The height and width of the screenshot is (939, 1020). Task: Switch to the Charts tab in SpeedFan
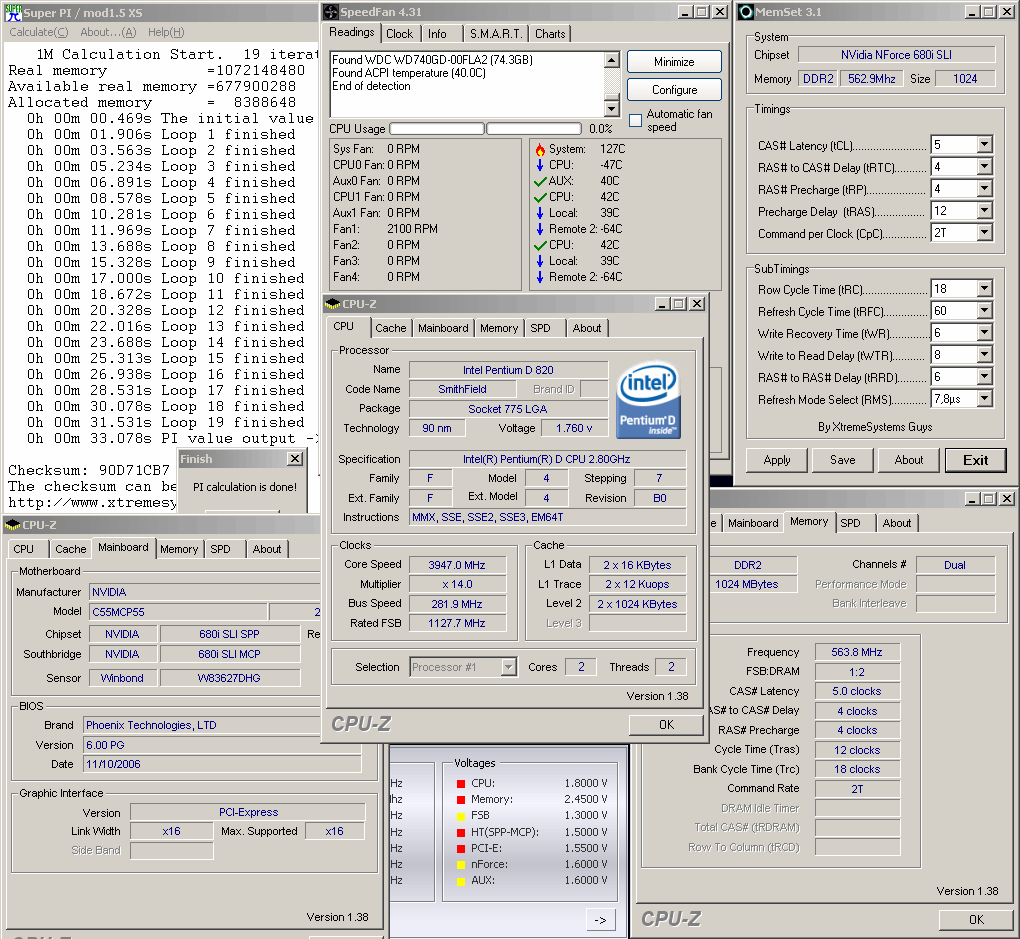(x=550, y=34)
